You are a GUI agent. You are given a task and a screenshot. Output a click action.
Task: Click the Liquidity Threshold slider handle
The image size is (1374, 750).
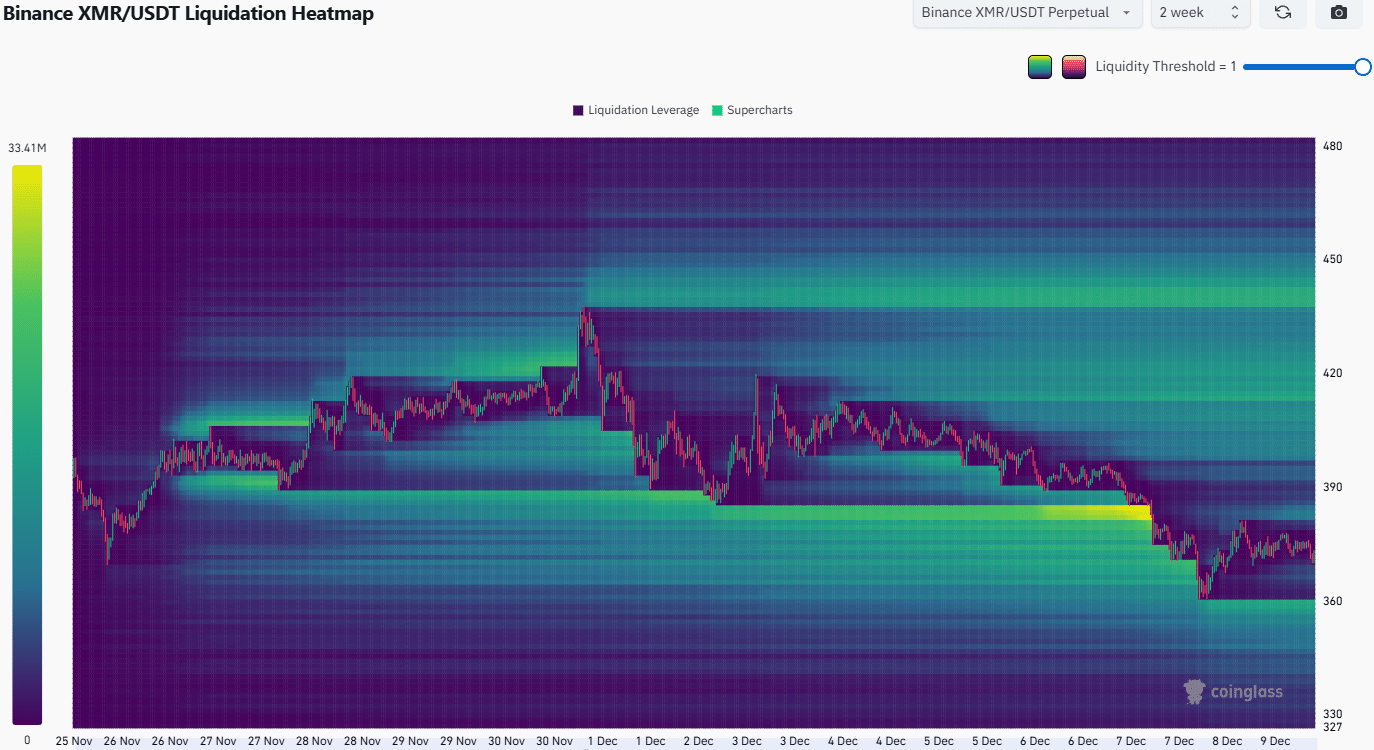pos(1362,67)
